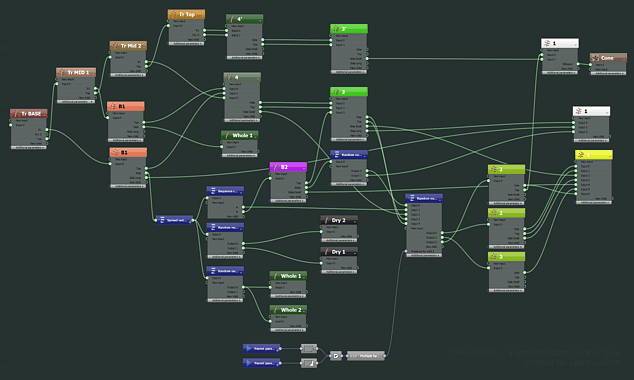Click the yellow 1 node header icon
This screenshot has height=380, width=634.
[x=581, y=155]
